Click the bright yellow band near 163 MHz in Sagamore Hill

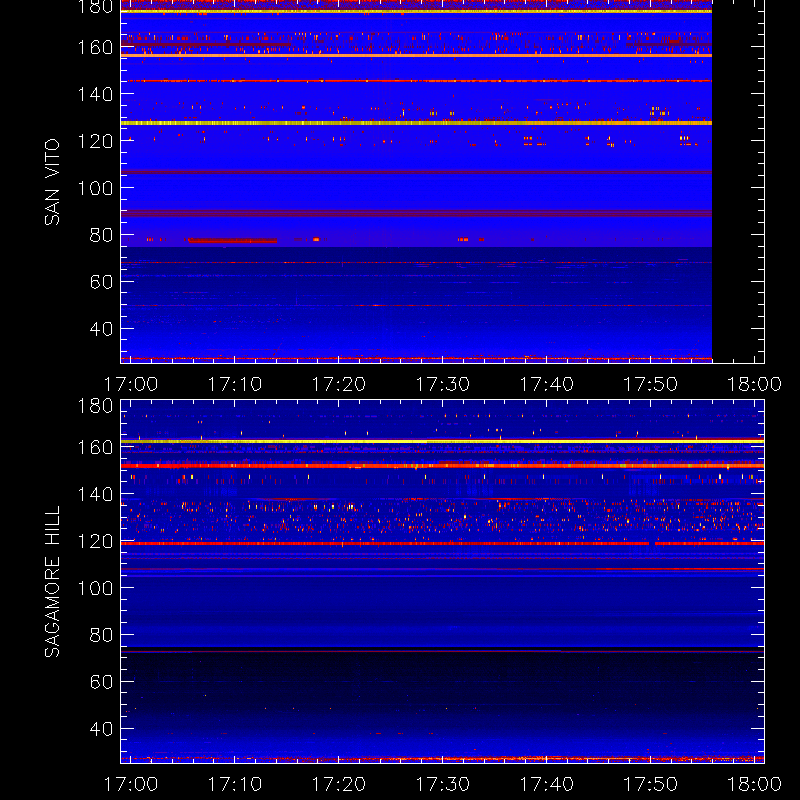pos(442,441)
